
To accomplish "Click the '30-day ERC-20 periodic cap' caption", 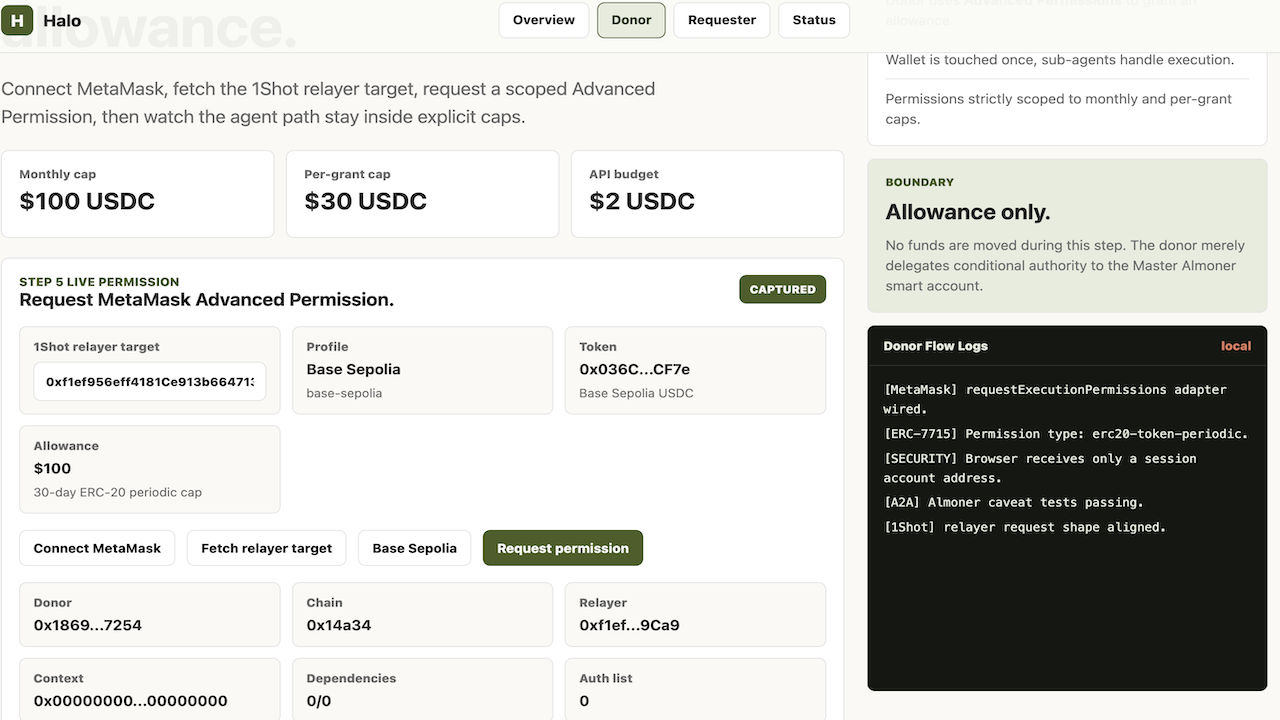I will pos(118,492).
